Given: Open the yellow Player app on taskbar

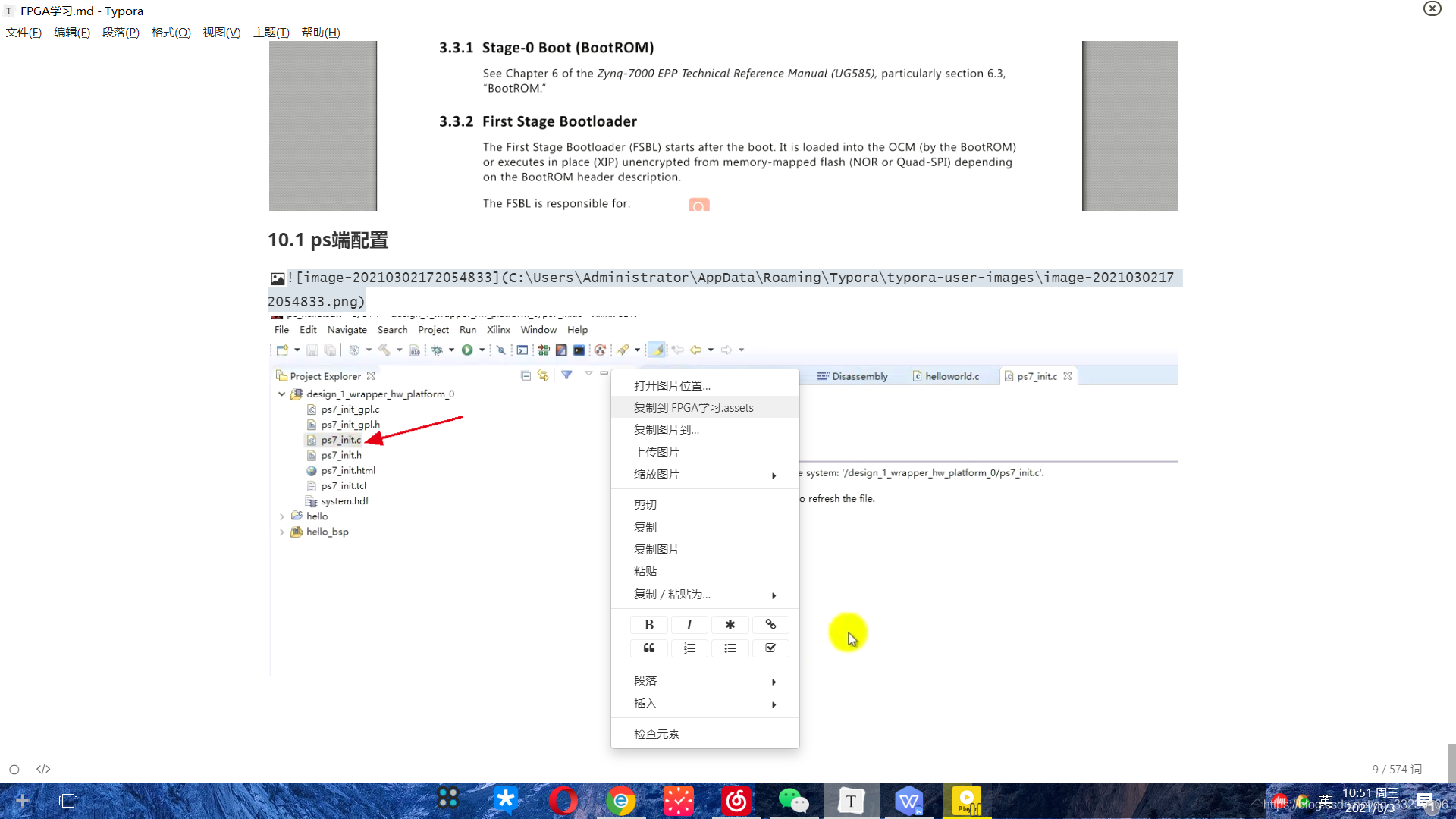Looking at the screenshot, I should tap(967, 801).
